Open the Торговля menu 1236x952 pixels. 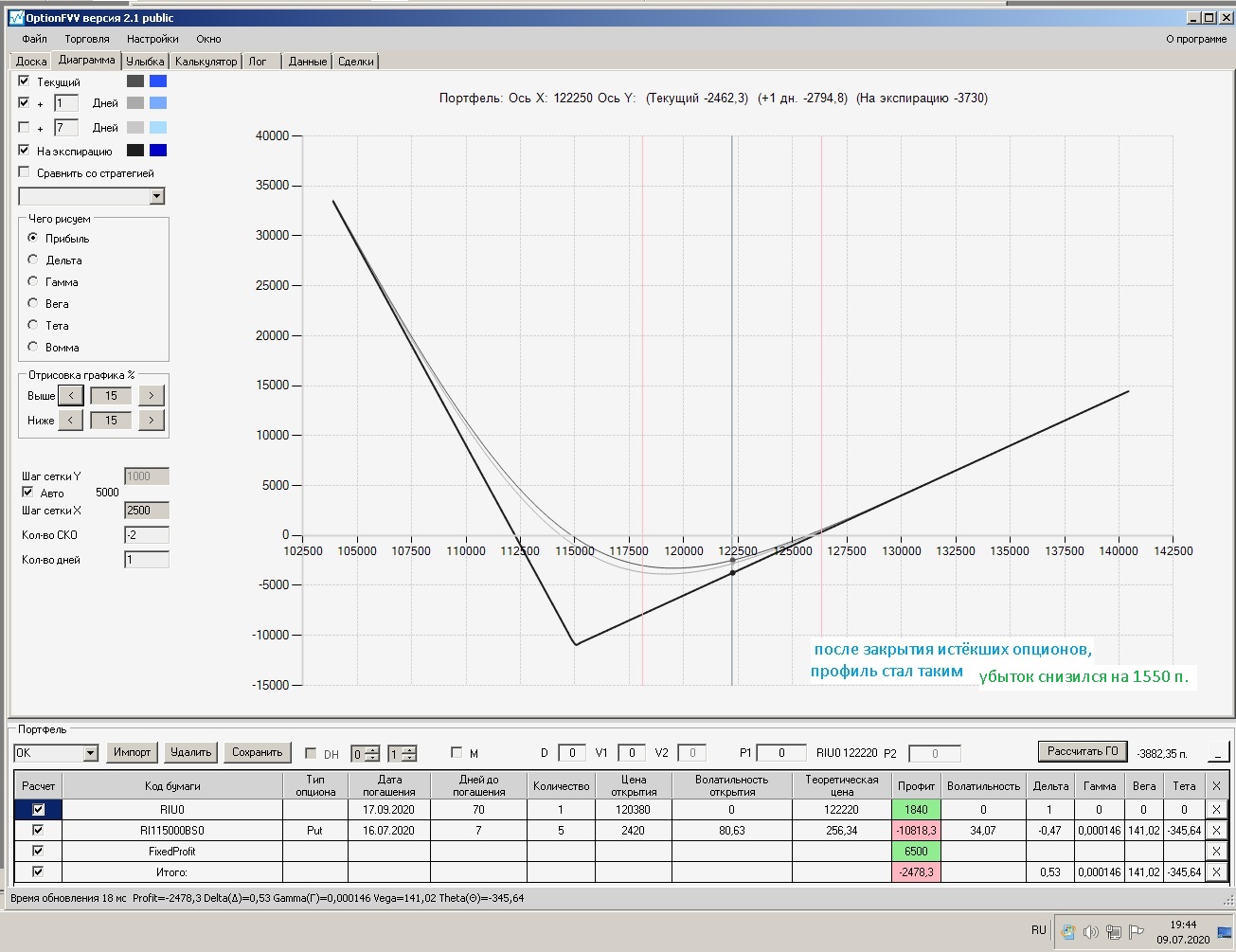pos(87,39)
